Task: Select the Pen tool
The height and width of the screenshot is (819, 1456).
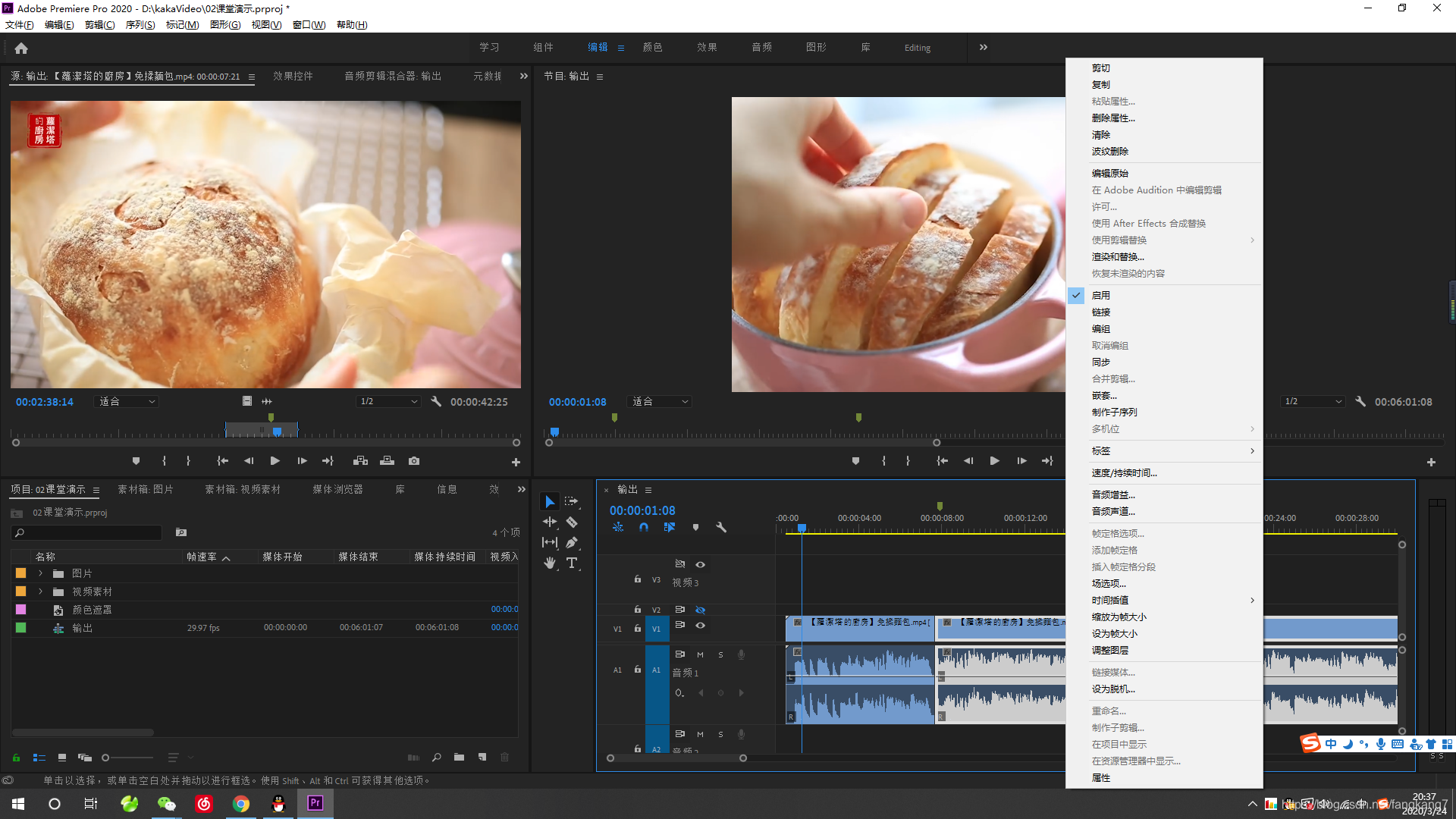Action: coord(572,542)
